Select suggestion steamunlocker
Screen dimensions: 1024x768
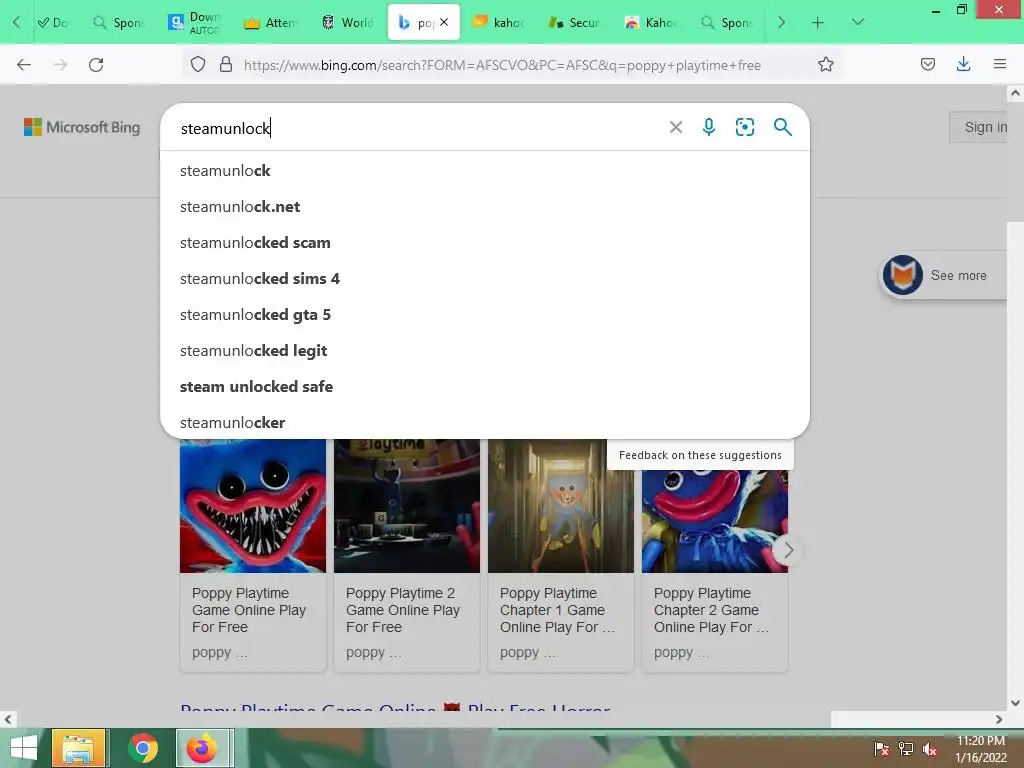485,422
